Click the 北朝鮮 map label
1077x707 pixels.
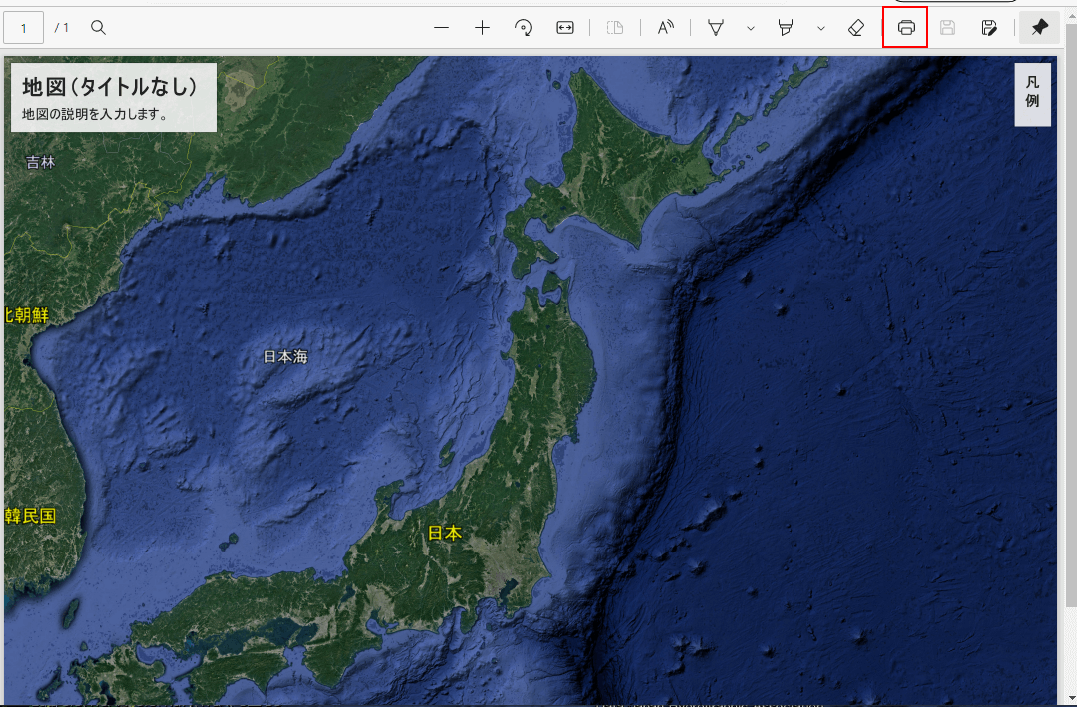[x=27, y=315]
